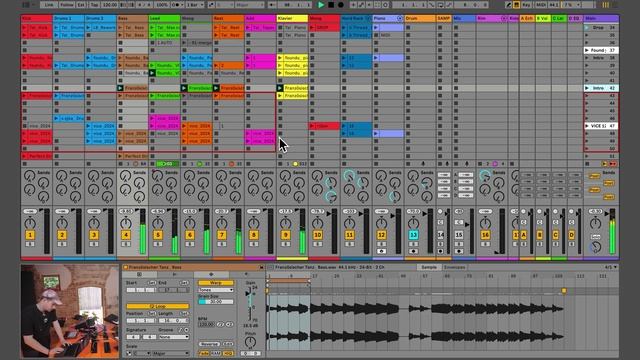Viewport: 640px width, 360px height.
Task: Toggle the cyan track activator 13
Action: click(413, 235)
